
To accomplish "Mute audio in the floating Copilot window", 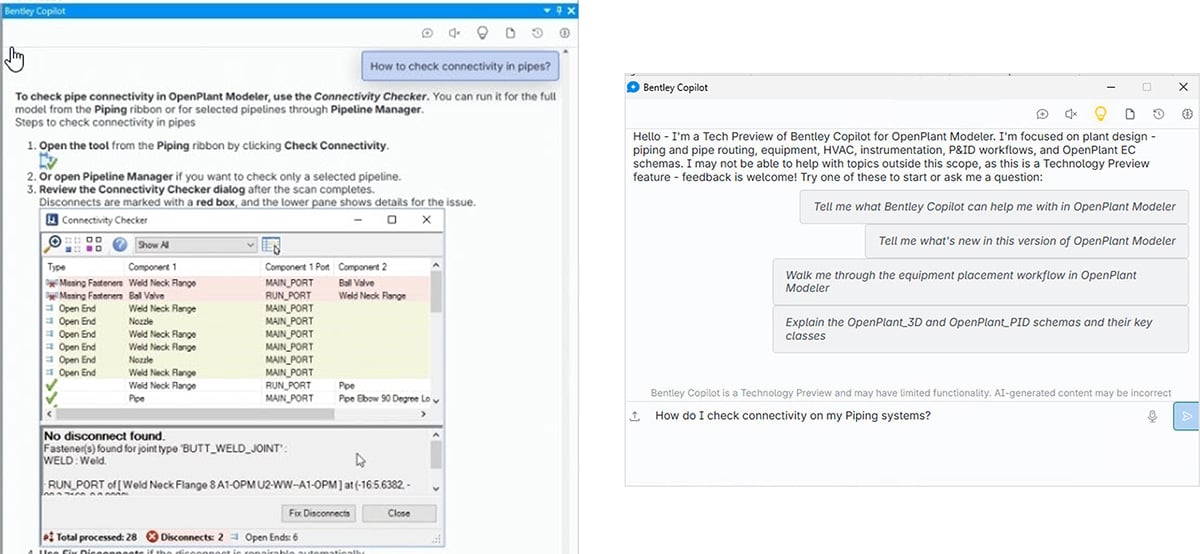I will pos(1071,114).
